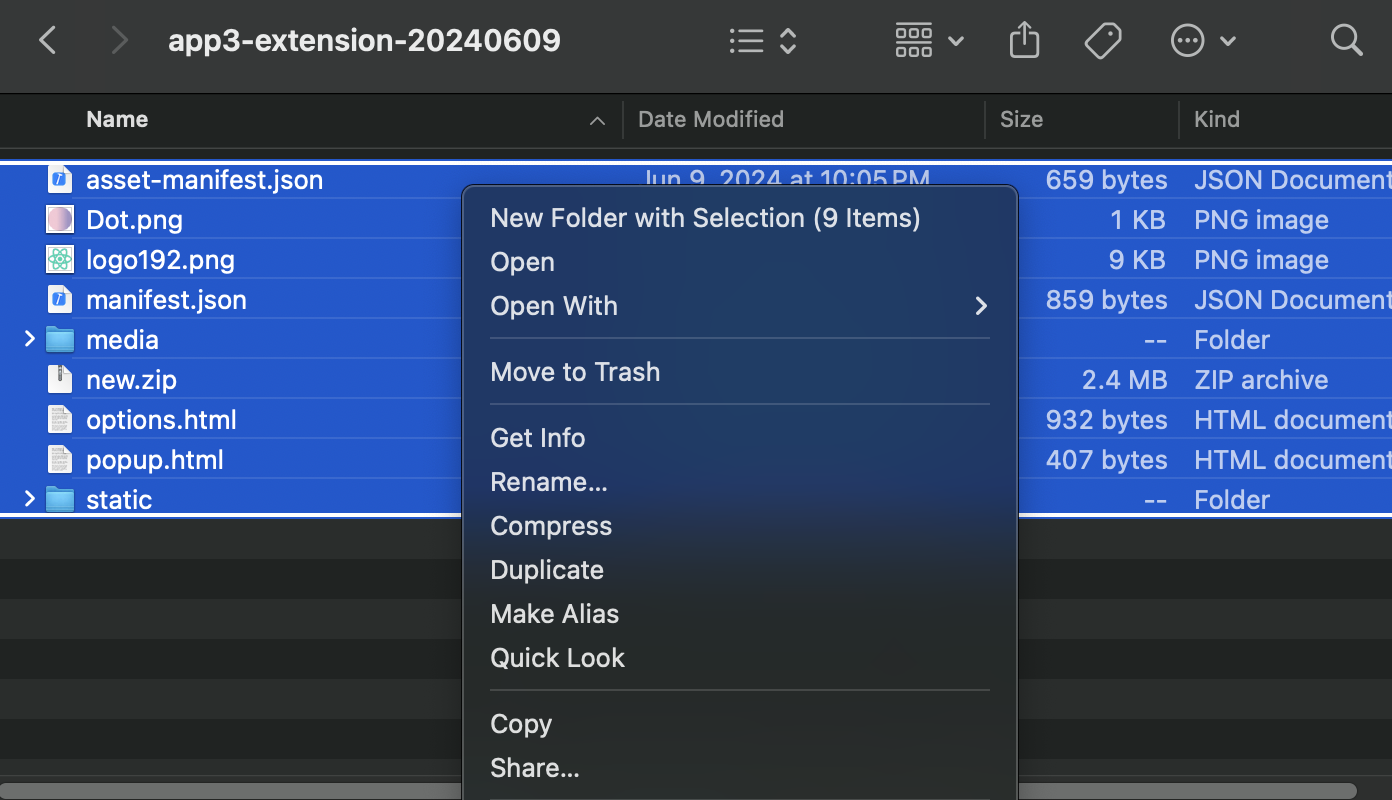Sort by the Name column header
The height and width of the screenshot is (800, 1392).
click(x=117, y=119)
